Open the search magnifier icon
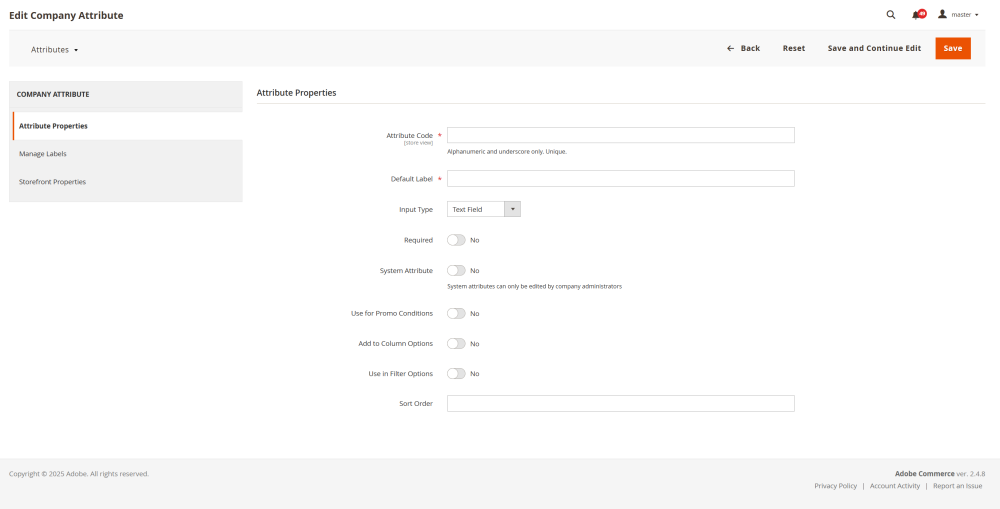1000x509 pixels. pyautogui.click(x=891, y=15)
